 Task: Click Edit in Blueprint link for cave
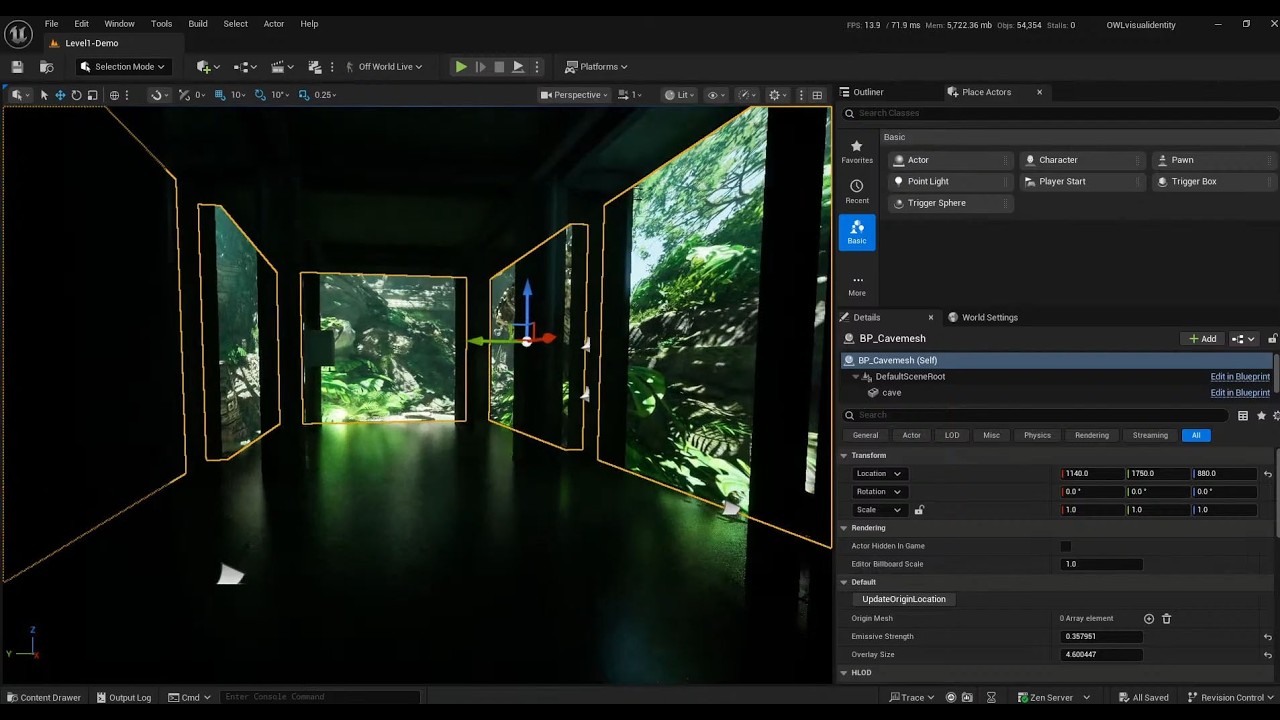point(1240,393)
